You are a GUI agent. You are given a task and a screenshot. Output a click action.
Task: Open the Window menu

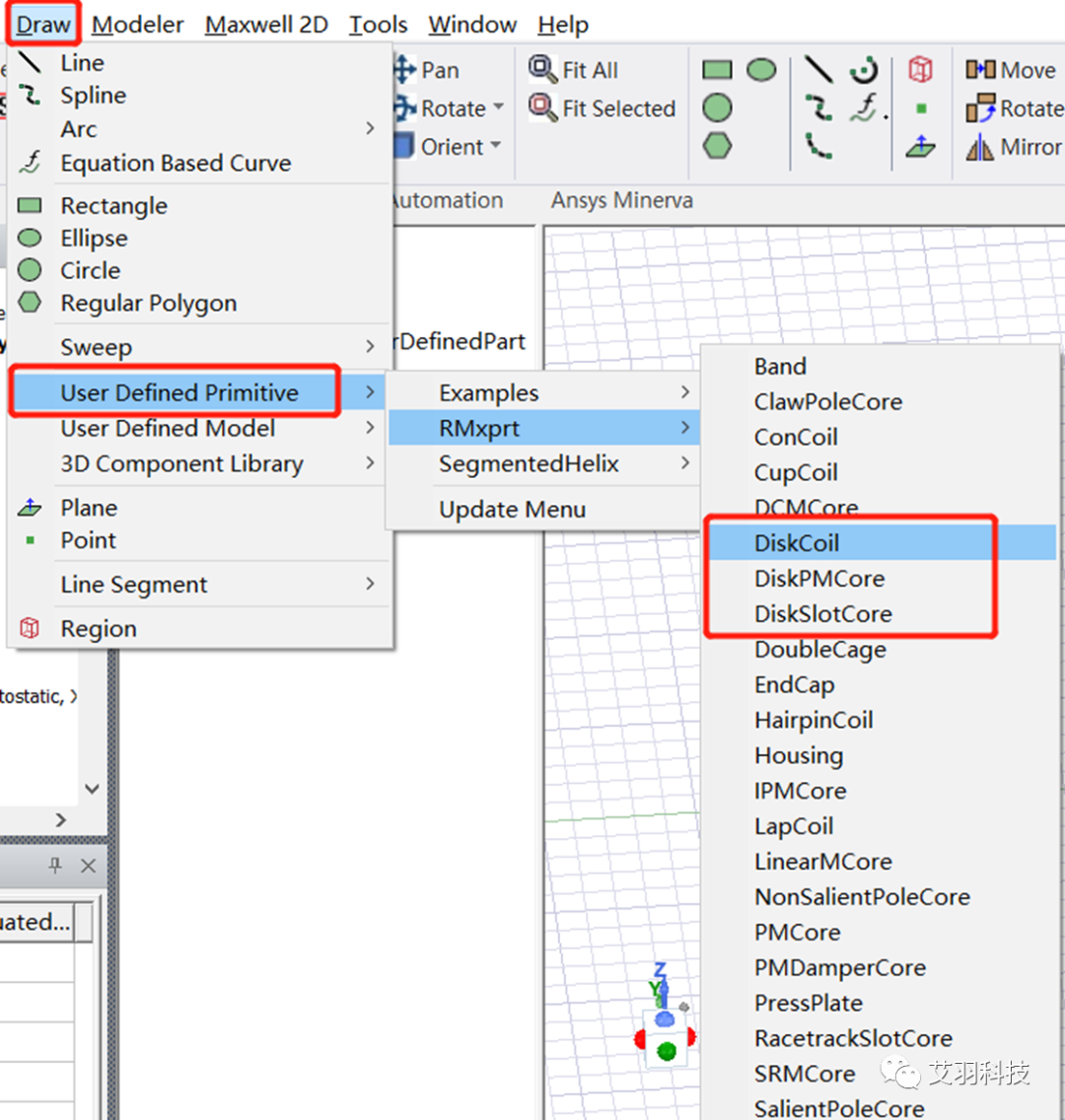point(472,25)
